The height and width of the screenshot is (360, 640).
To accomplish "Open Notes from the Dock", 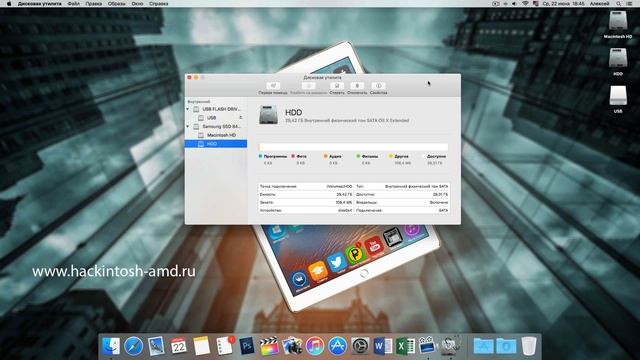I will [x=201, y=346].
